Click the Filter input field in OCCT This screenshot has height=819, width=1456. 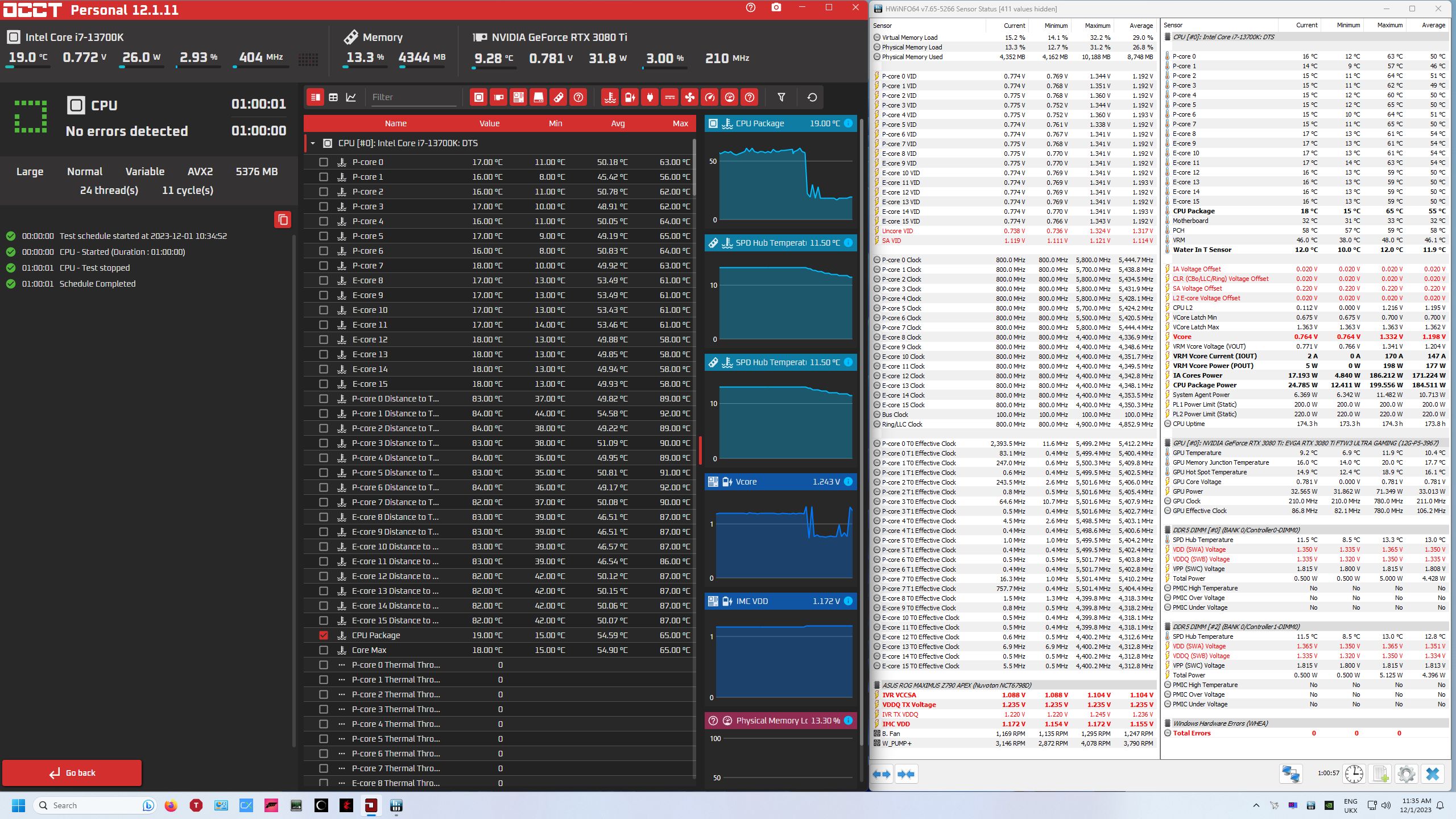click(x=413, y=97)
